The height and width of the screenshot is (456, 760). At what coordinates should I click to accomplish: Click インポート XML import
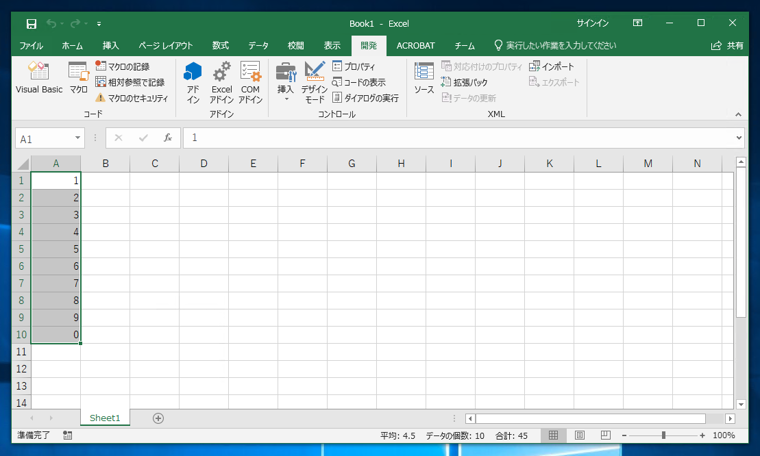pyautogui.click(x=552, y=66)
